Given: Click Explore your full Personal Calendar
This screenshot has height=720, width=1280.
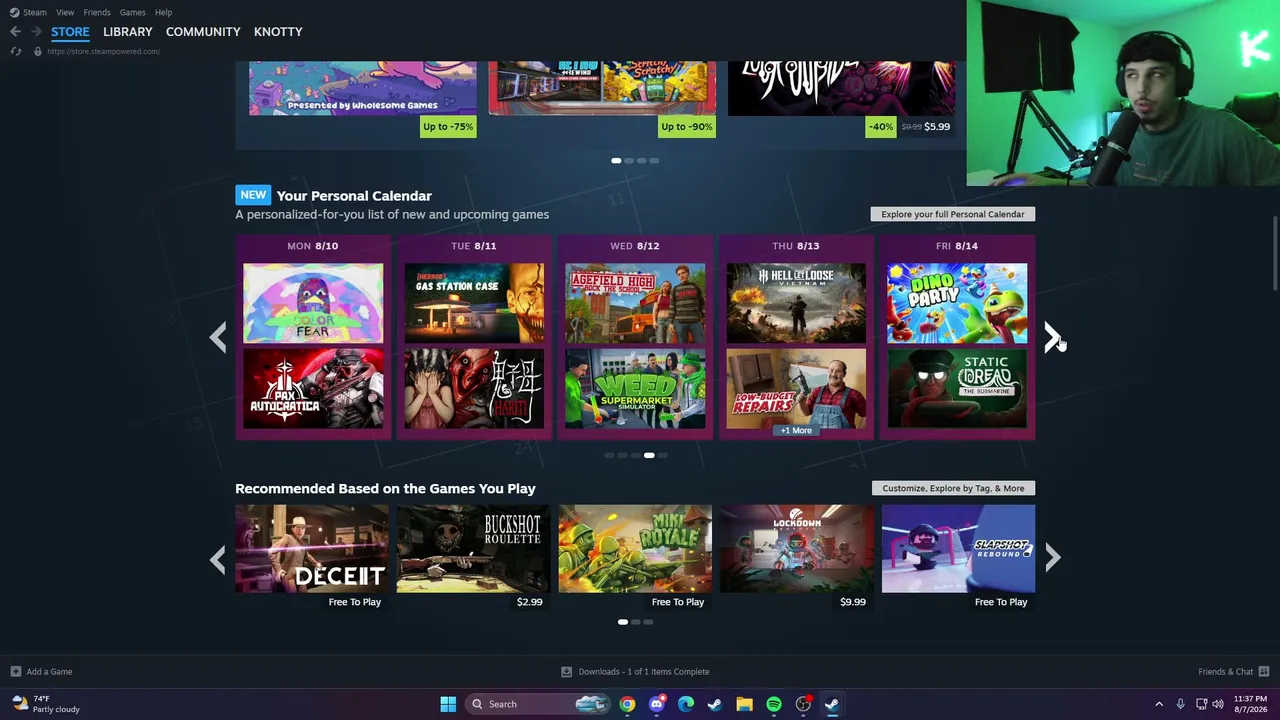Looking at the screenshot, I should pos(953,214).
